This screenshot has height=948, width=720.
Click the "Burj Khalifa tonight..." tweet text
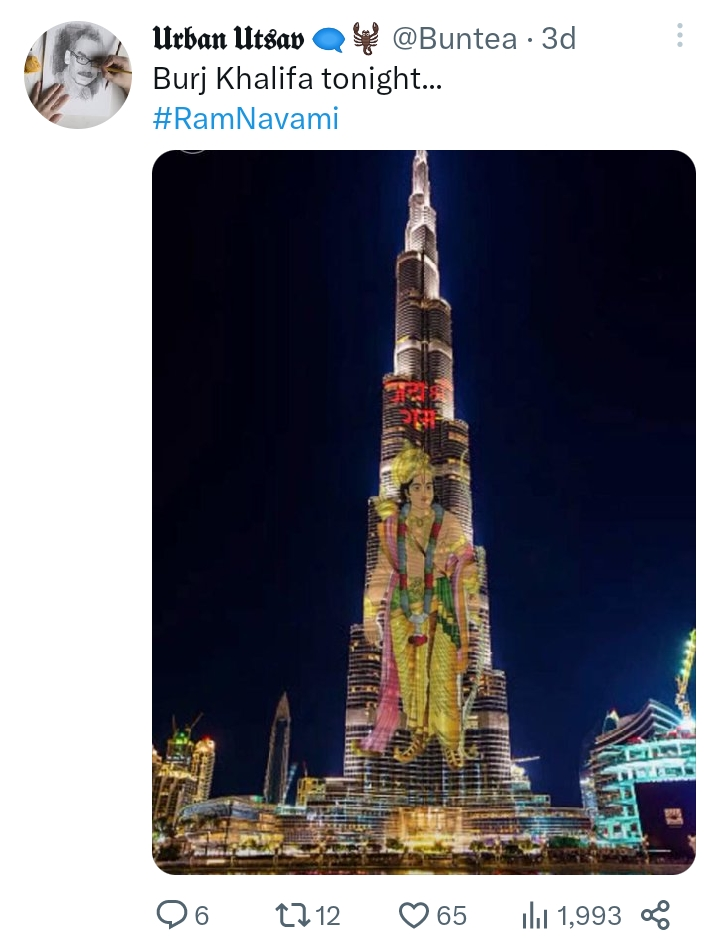click(297, 79)
